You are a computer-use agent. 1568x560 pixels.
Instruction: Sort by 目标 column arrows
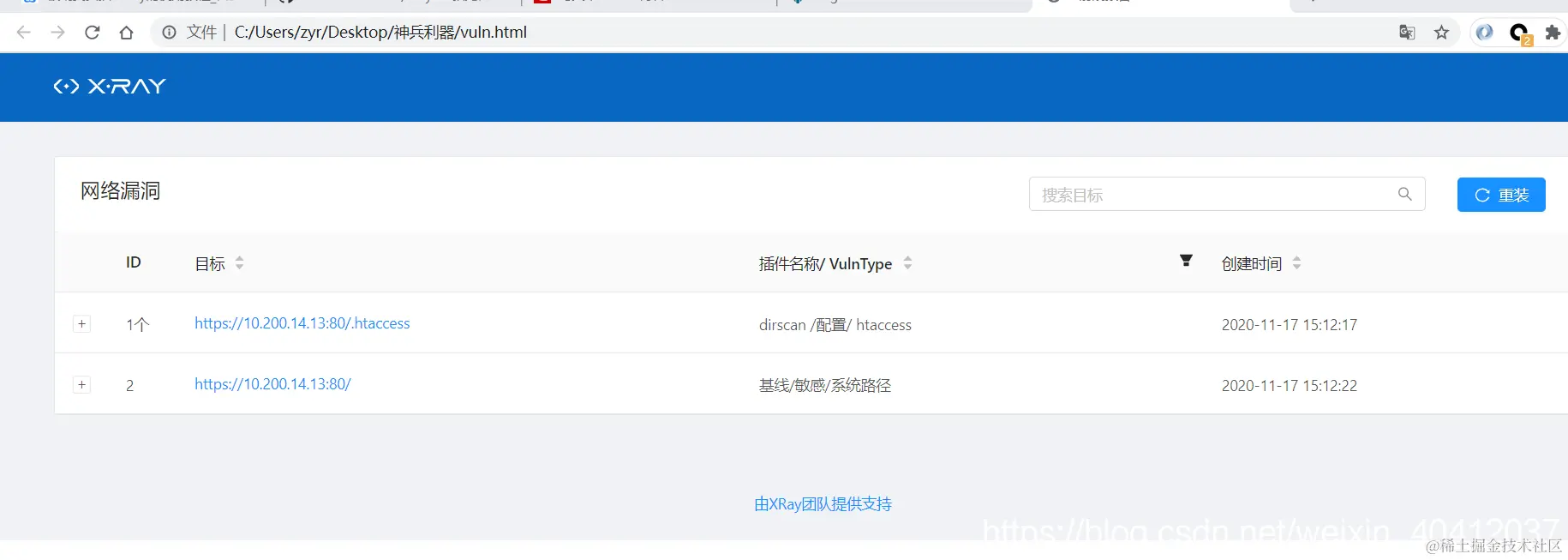pos(240,263)
